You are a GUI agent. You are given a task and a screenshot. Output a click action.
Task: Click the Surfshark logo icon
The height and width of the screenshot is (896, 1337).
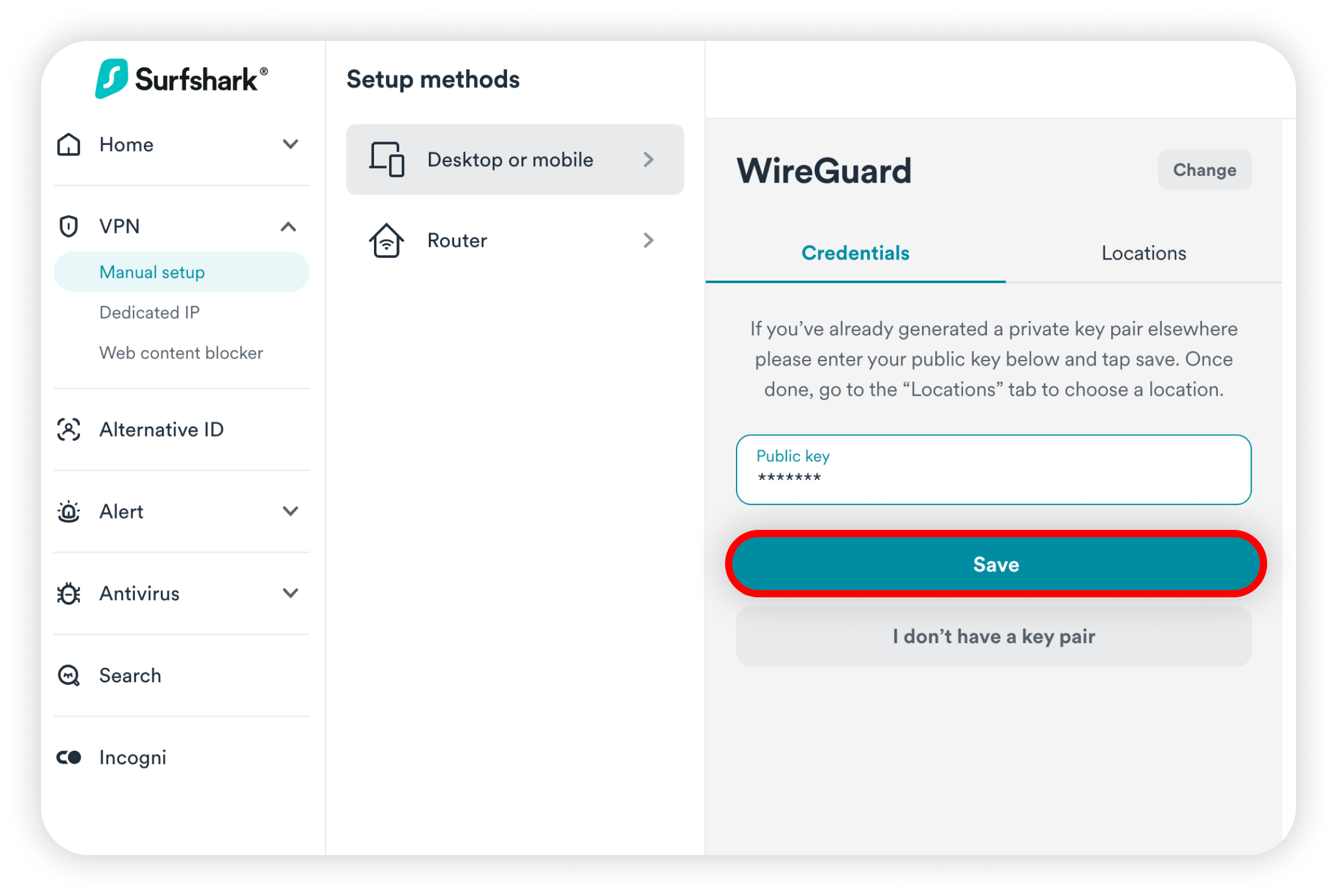(111, 78)
